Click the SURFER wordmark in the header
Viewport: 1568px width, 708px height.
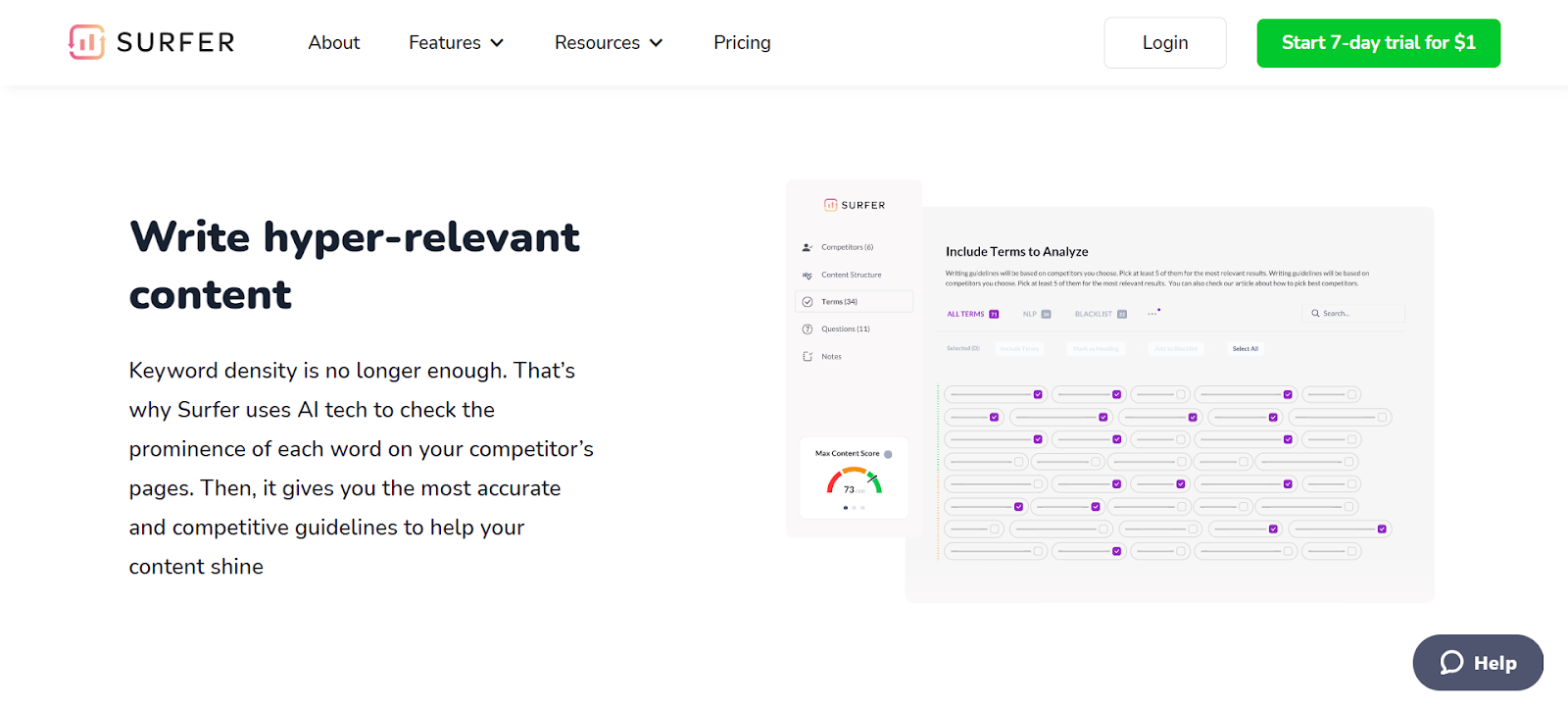pyautogui.click(x=176, y=43)
